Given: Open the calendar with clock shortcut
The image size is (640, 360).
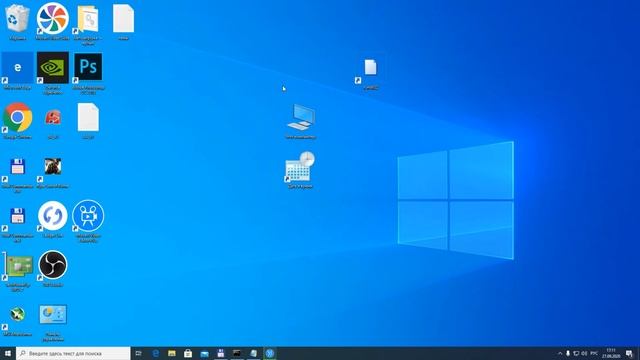Looking at the screenshot, I should click(300, 167).
